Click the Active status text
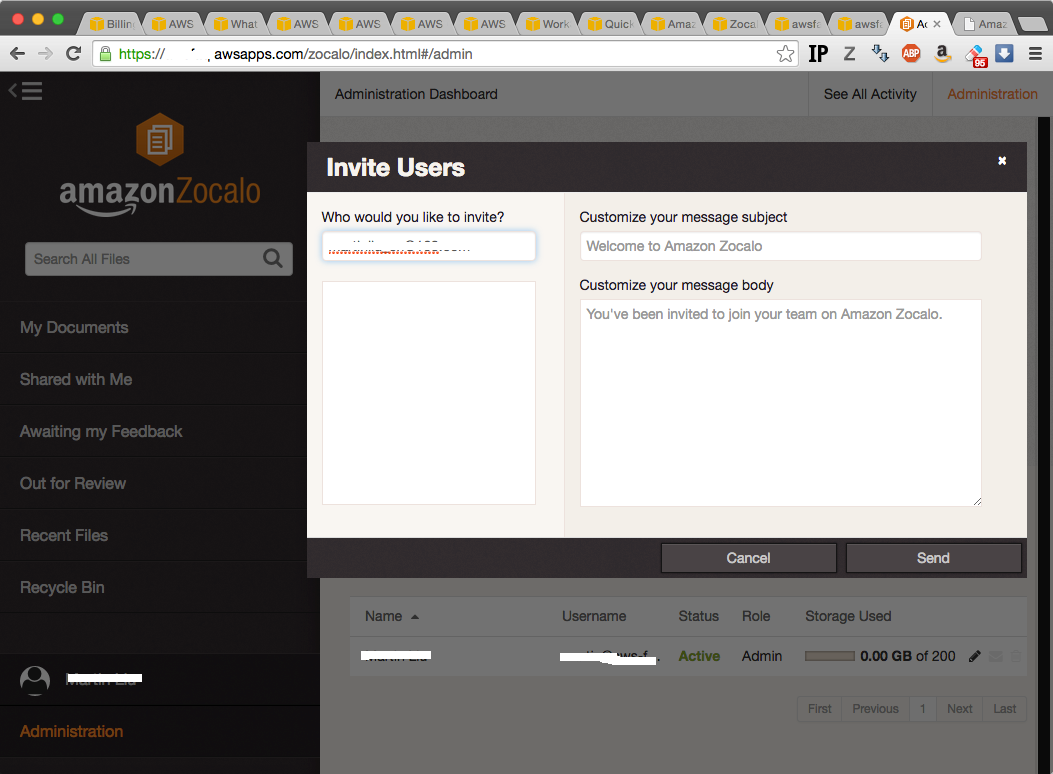This screenshot has width=1053, height=774. pyautogui.click(x=699, y=656)
